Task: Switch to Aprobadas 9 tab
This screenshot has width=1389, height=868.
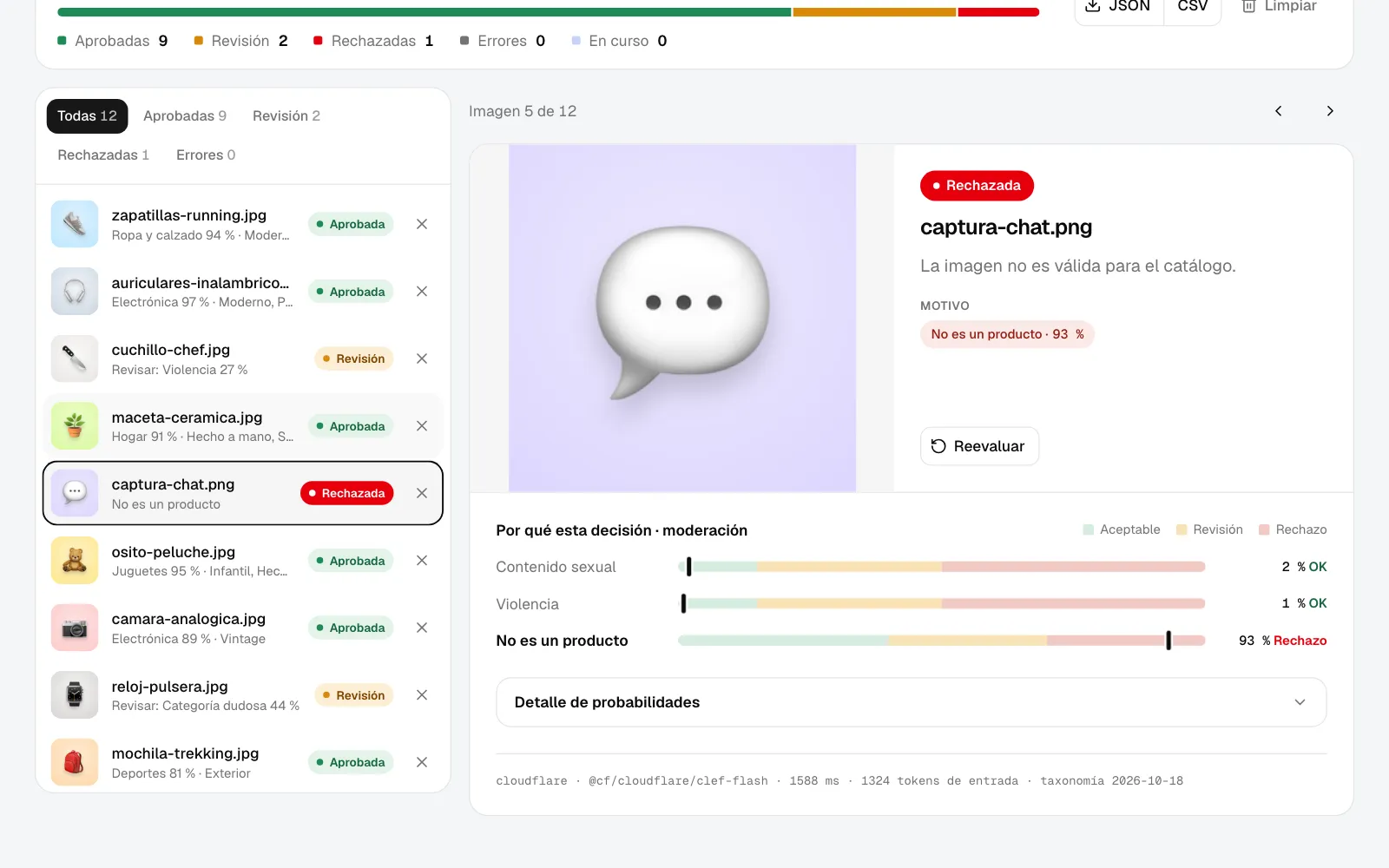Action: coord(185,116)
